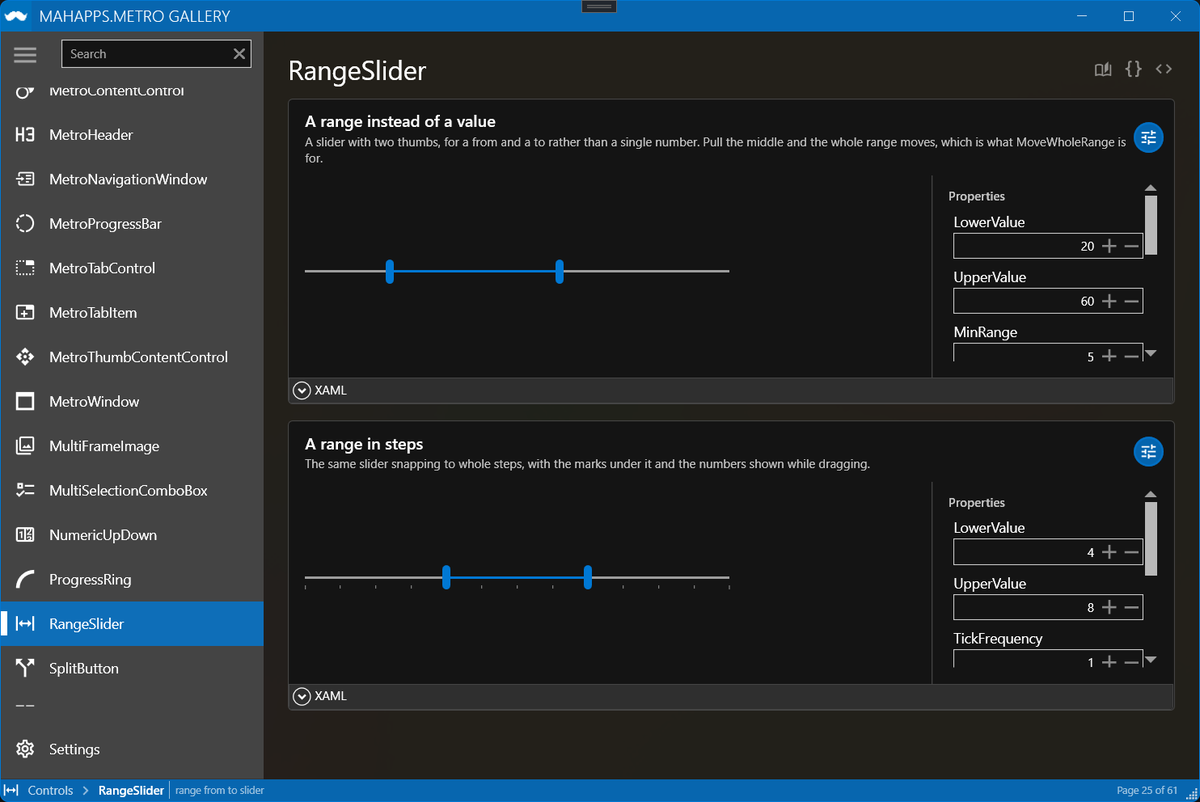Decrease TickFrequency with the minus button
Viewport: 1200px width, 802px height.
point(1131,662)
